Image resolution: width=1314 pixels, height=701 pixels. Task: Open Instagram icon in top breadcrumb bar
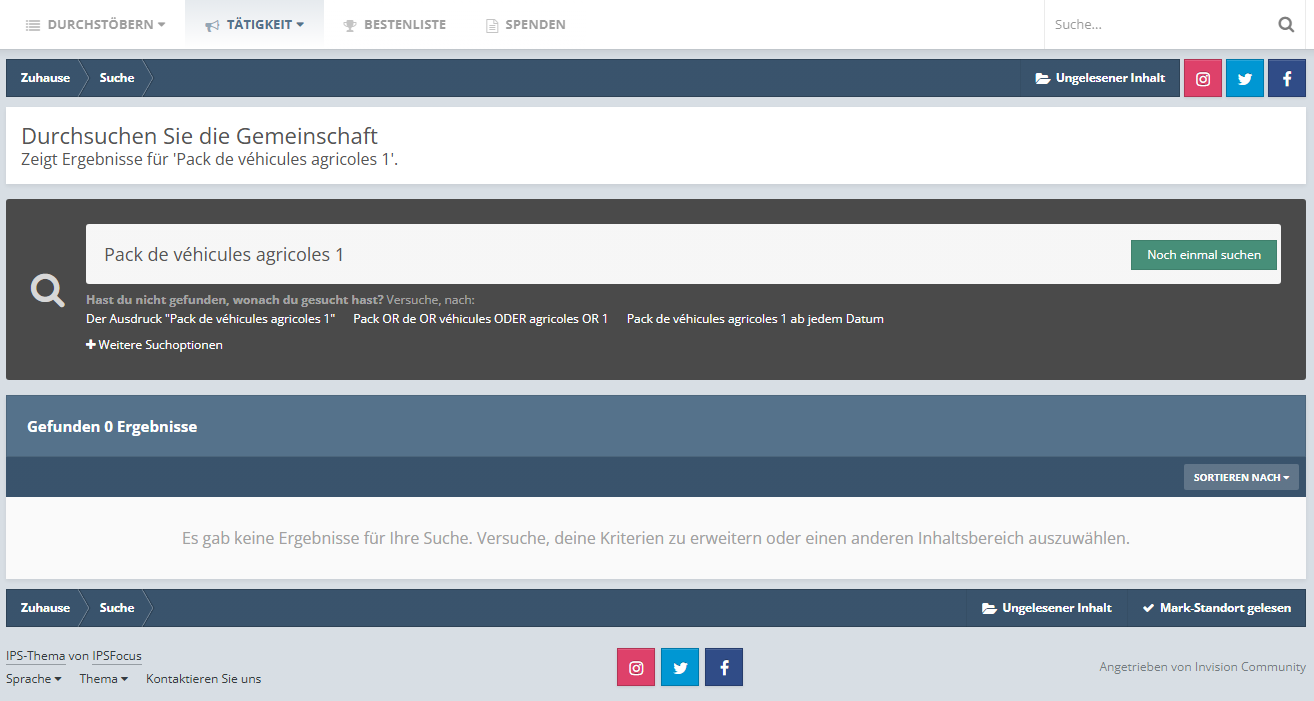[1203, 78]
